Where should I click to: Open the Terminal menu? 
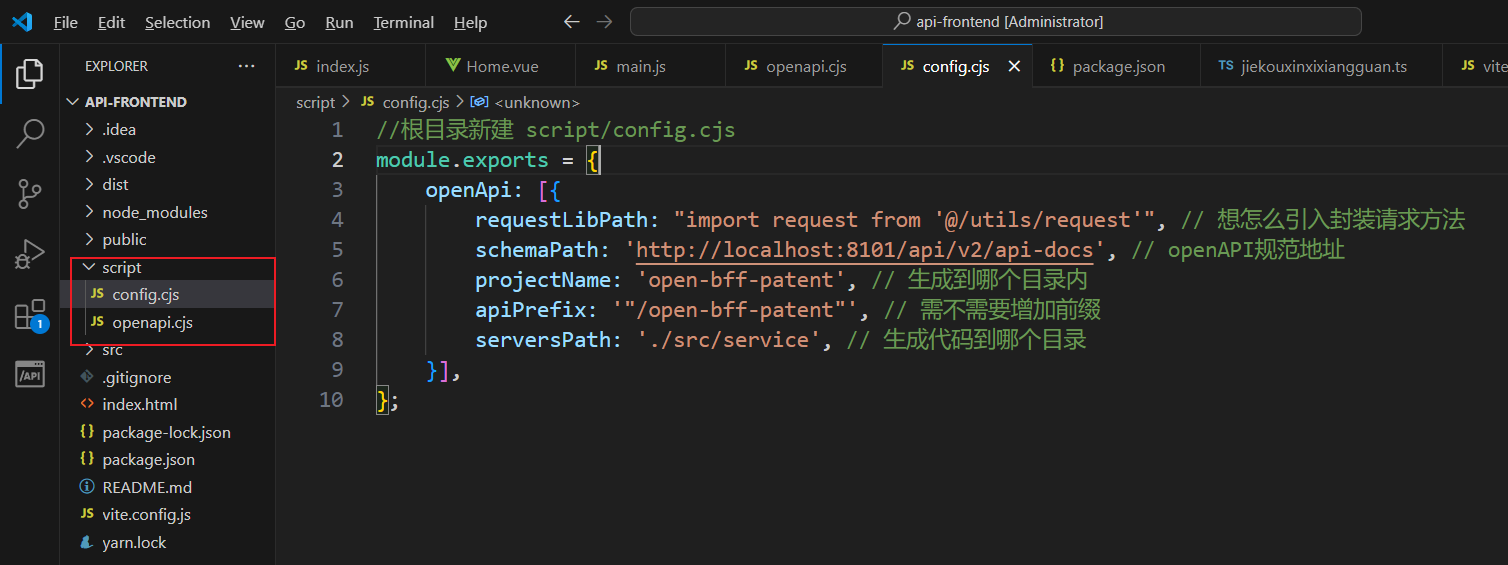coord(403,22)
